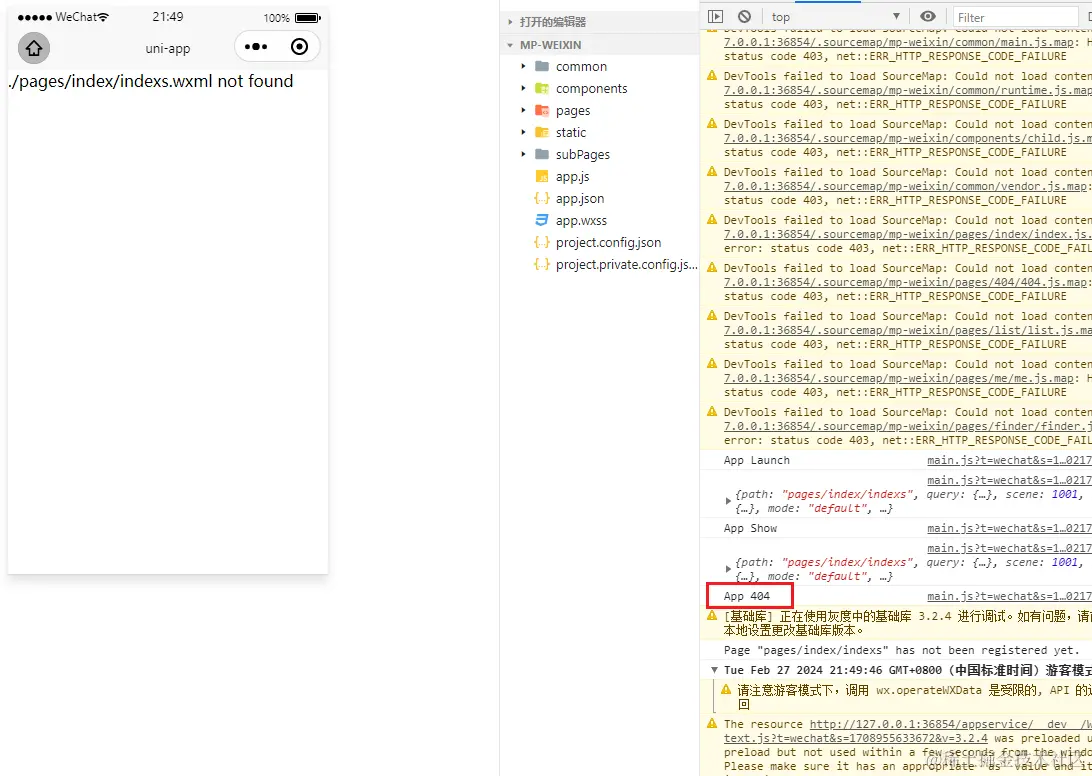
Task: Click warning icon beside runtime.js.map message
Action: coord(712,76)
